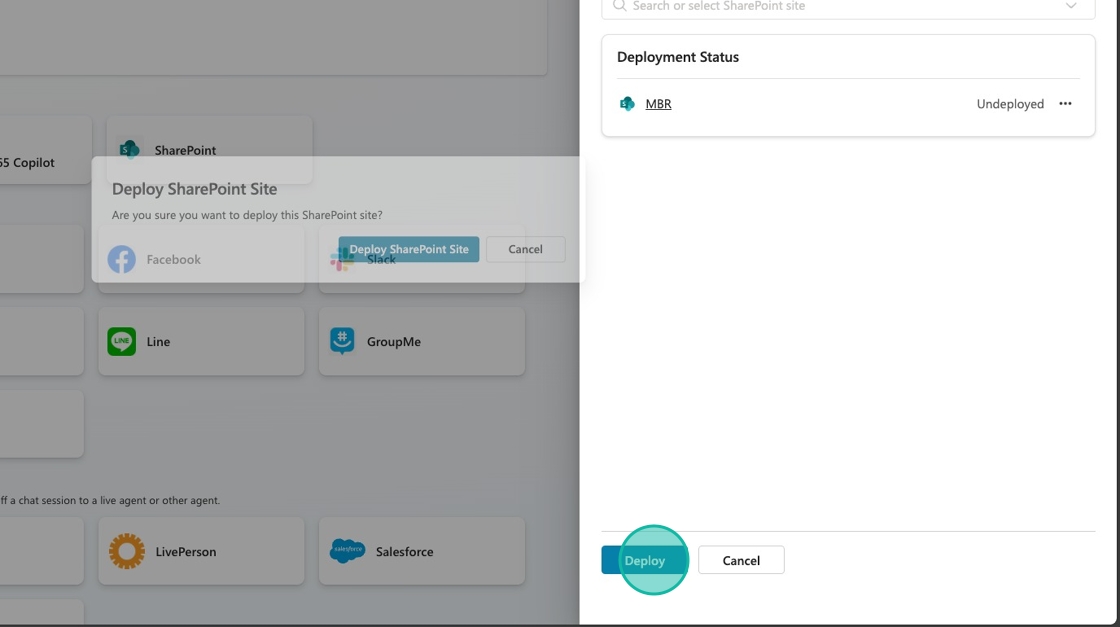1120x627 pixels.
Task: Click the SharePoint channel icon
Action: pyautogui.click(x=130, y=150)
